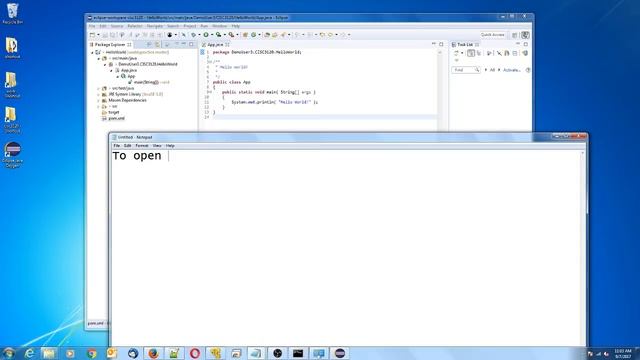Image resolution: width=640 pixels, height=360 pixels.
Task: Open Google Chrome from taskbar
Action: click(91, 353)
